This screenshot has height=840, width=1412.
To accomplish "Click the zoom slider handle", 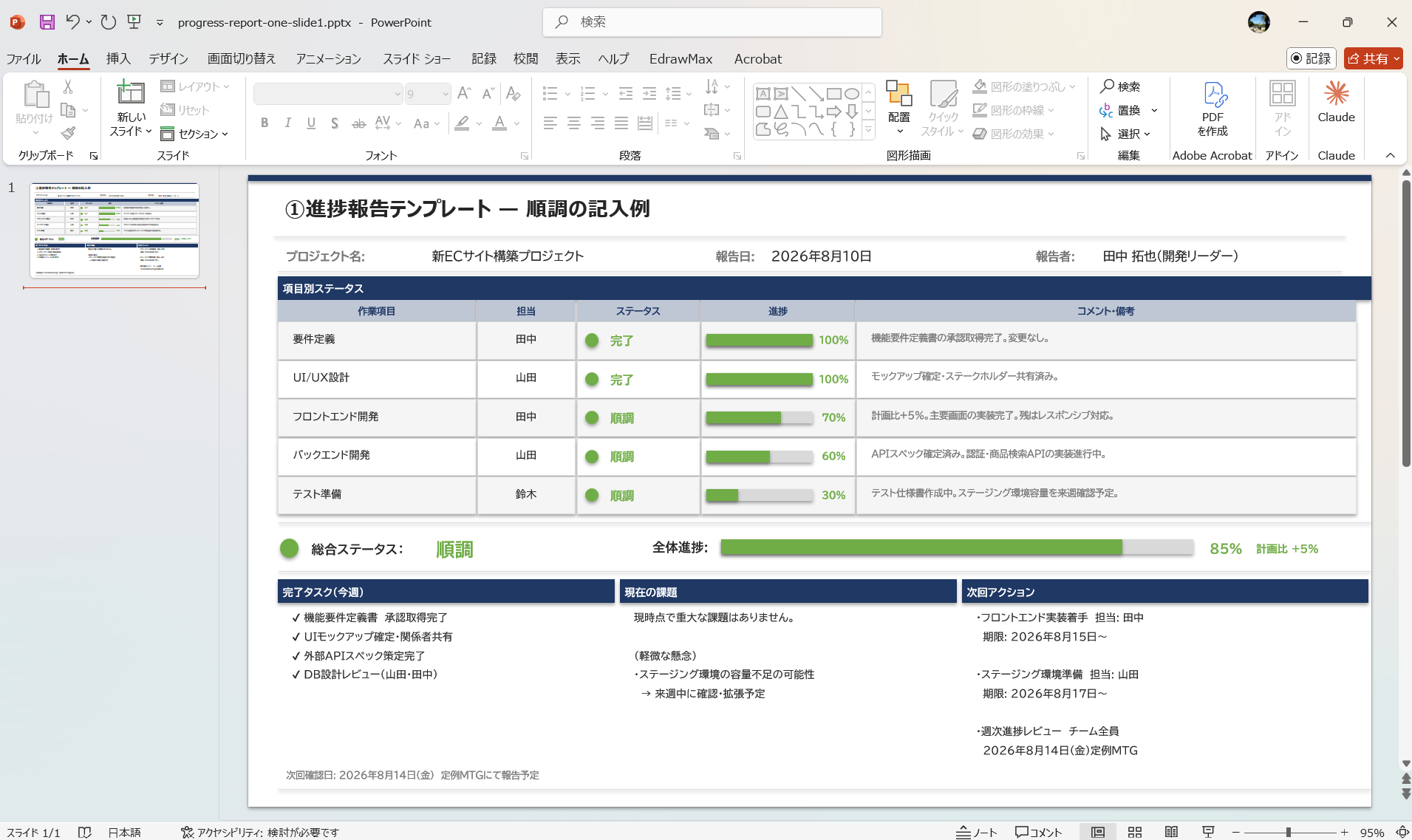I will pos(1288,832).
